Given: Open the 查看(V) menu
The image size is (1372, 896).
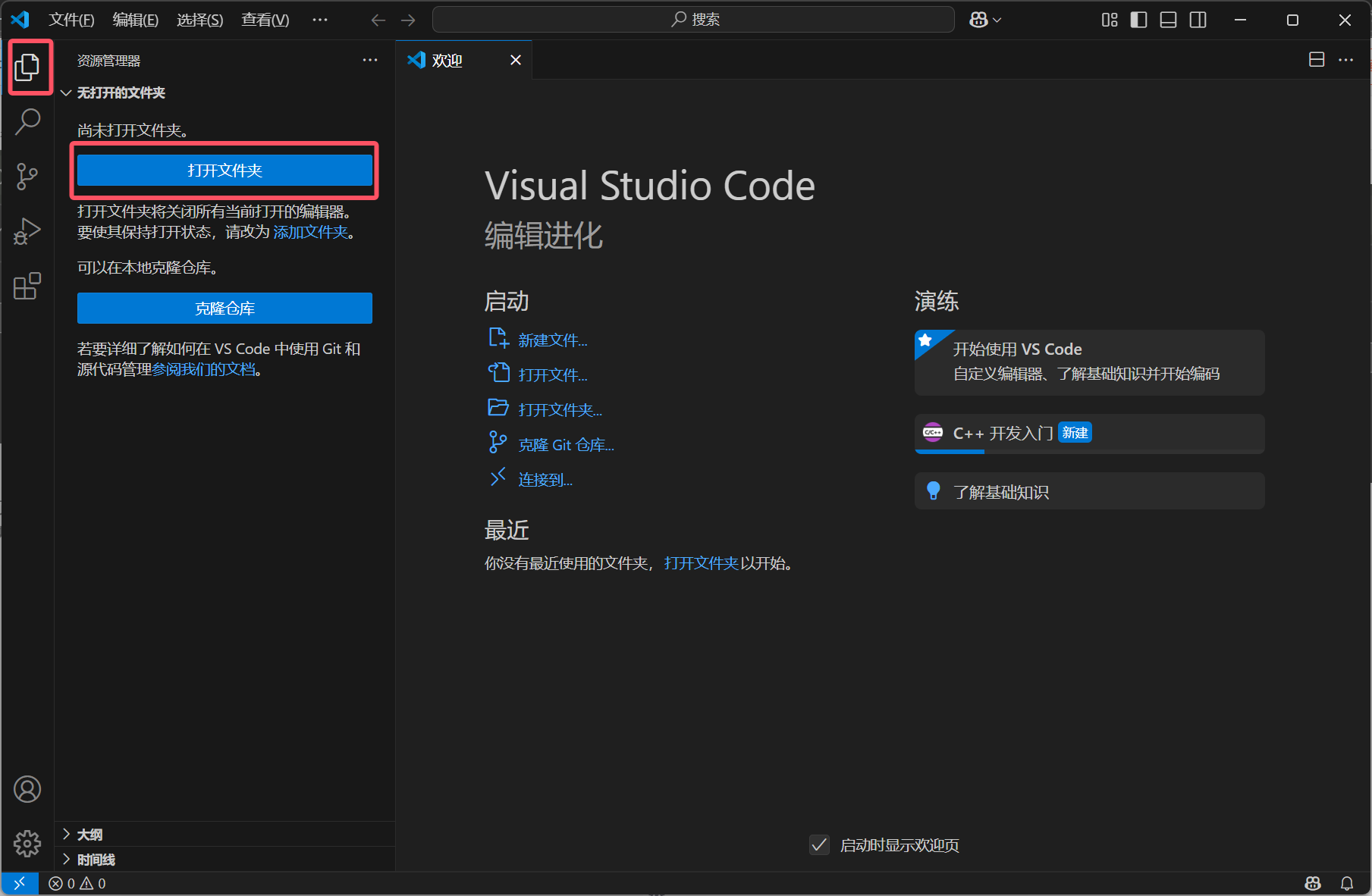Looking at the screenshot, I should tap(265, 20).
